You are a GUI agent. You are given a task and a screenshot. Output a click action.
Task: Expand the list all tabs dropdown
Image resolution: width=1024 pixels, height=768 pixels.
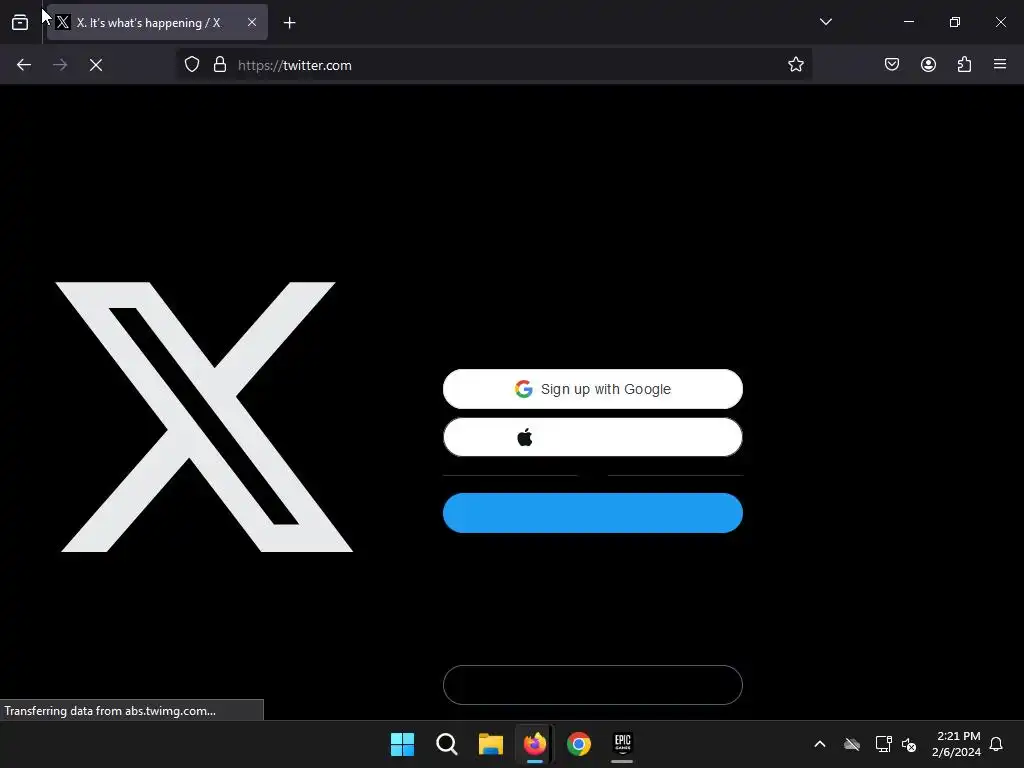[x=825, y=22]
